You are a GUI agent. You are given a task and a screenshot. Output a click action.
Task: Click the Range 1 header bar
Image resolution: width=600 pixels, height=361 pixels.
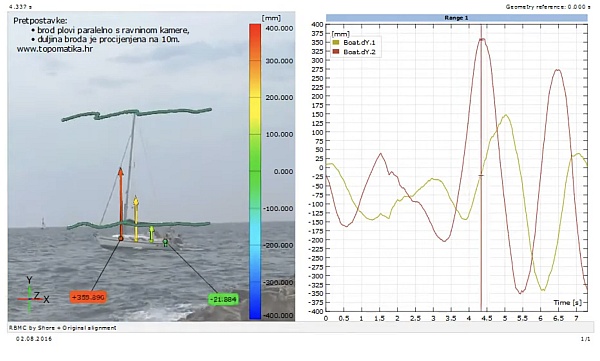click(457, 18)
